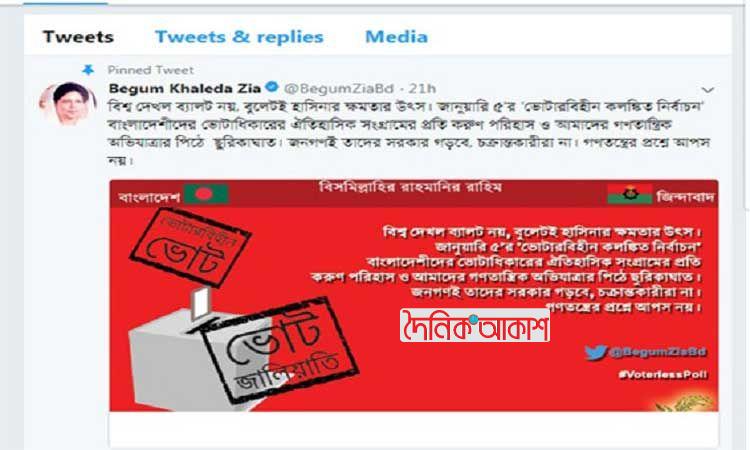Open Begum Khaleda Zia's profile picture
Screen dimensions: 750x450
click(x=68, y=103)
